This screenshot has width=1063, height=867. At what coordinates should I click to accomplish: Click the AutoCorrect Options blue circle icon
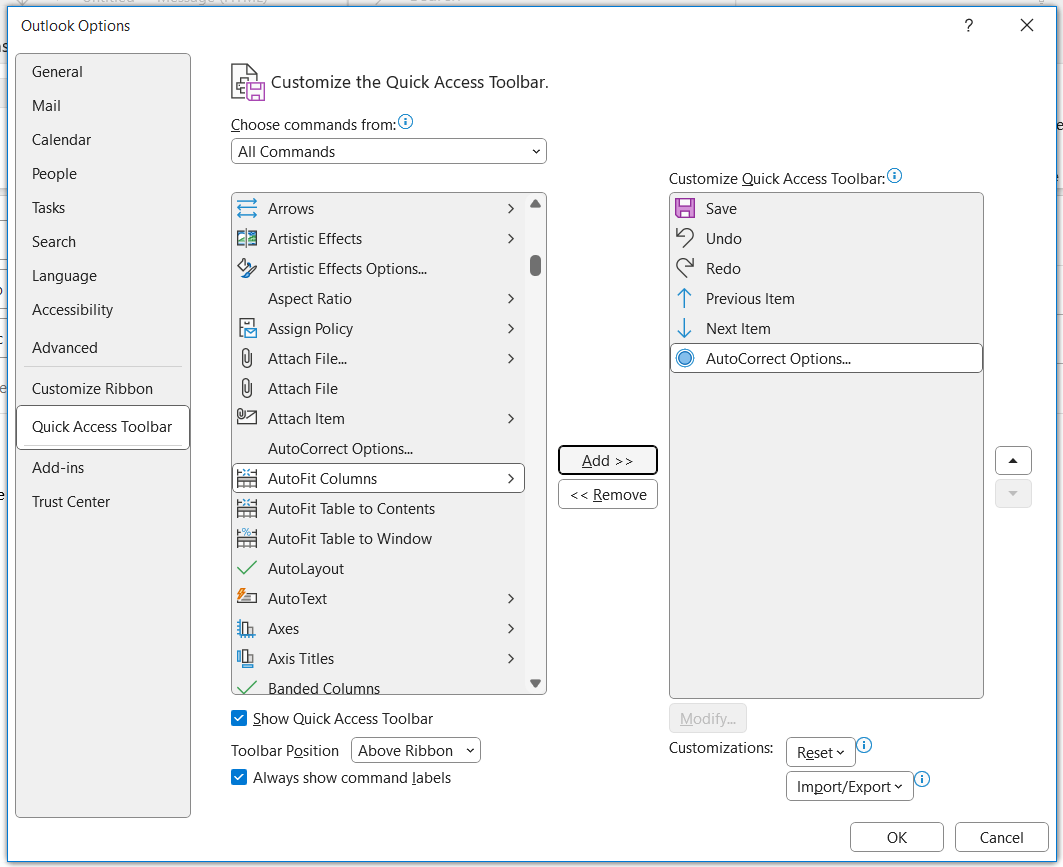[685, 358]
